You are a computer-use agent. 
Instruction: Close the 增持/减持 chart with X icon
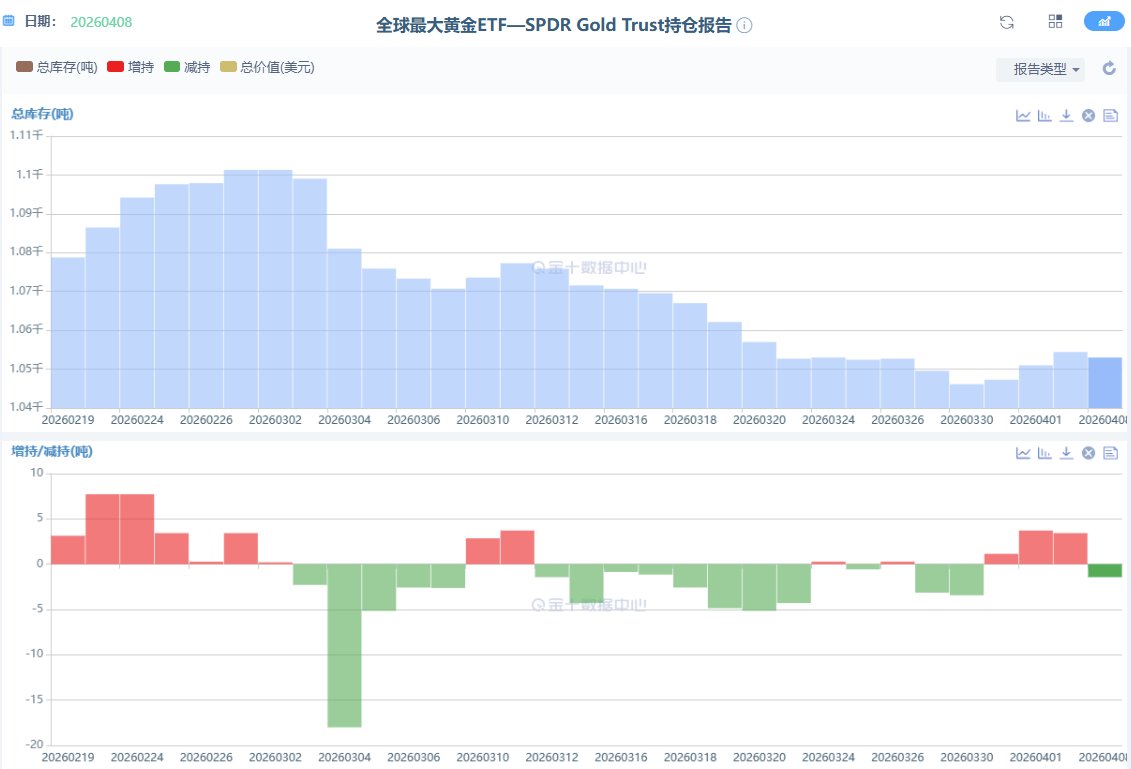[1089, 453]
